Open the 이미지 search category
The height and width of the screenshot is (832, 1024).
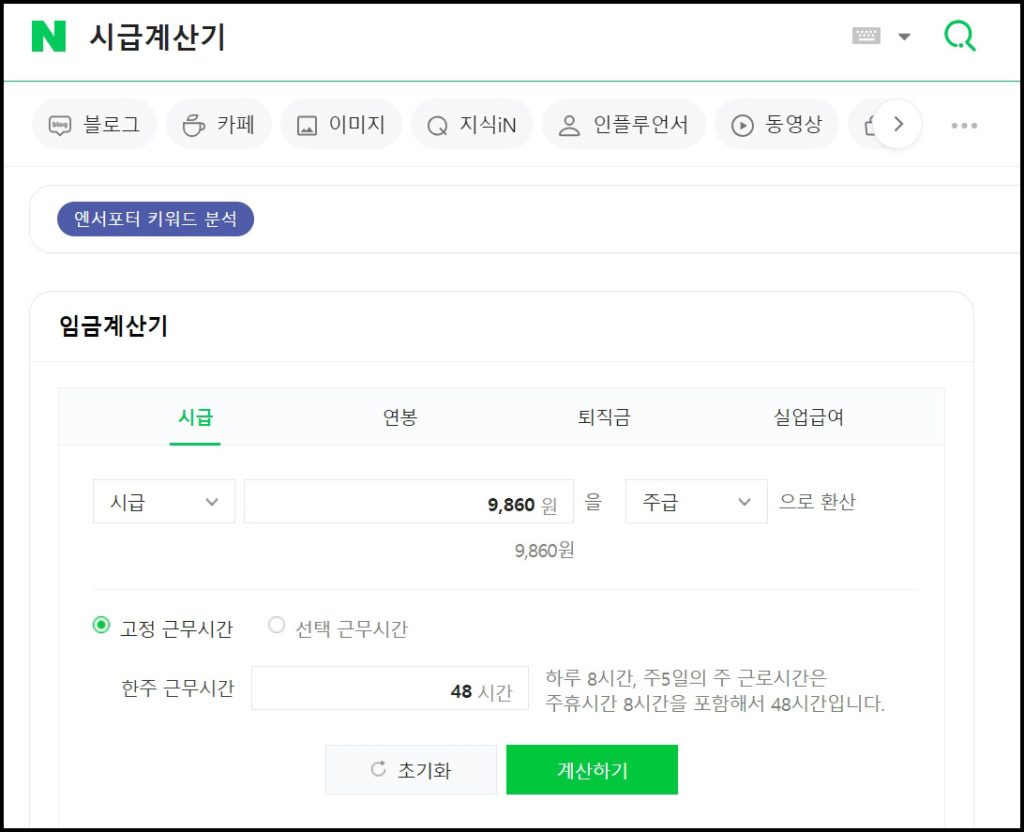coord(341,125)
